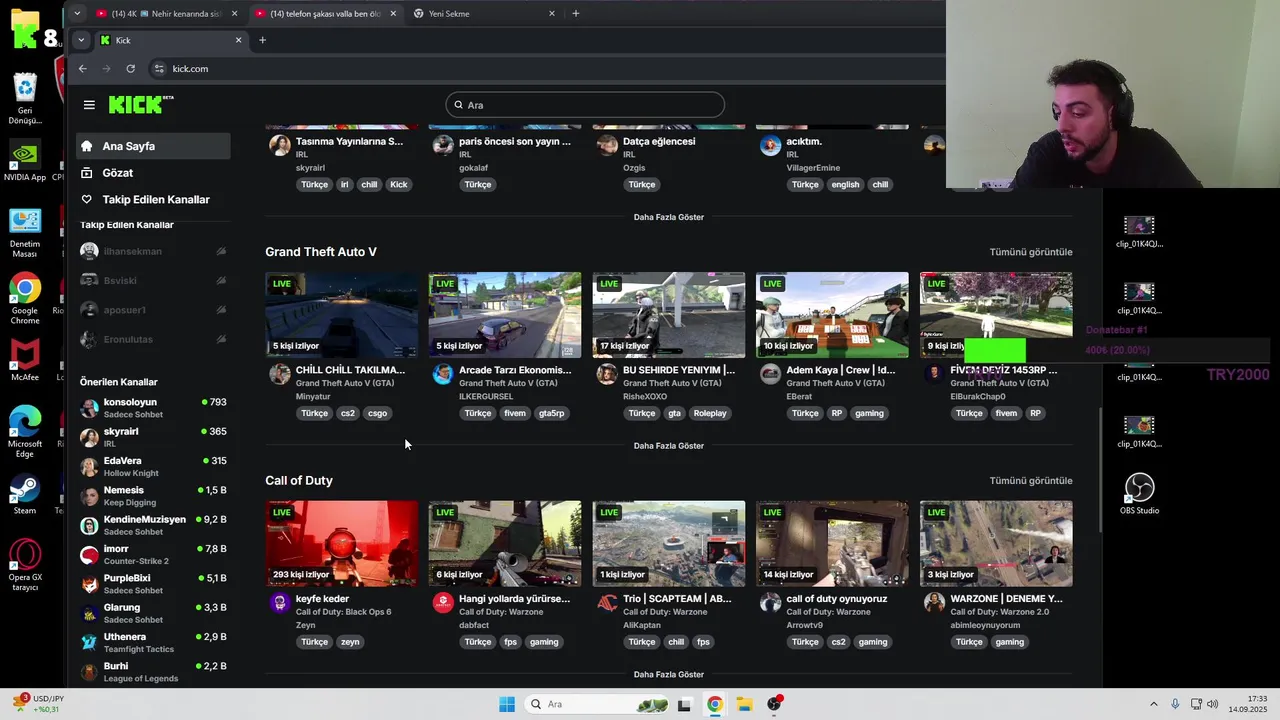Show more under the IRL section
The width and height of the screenshot is (1280, 720).
[668, 217]
